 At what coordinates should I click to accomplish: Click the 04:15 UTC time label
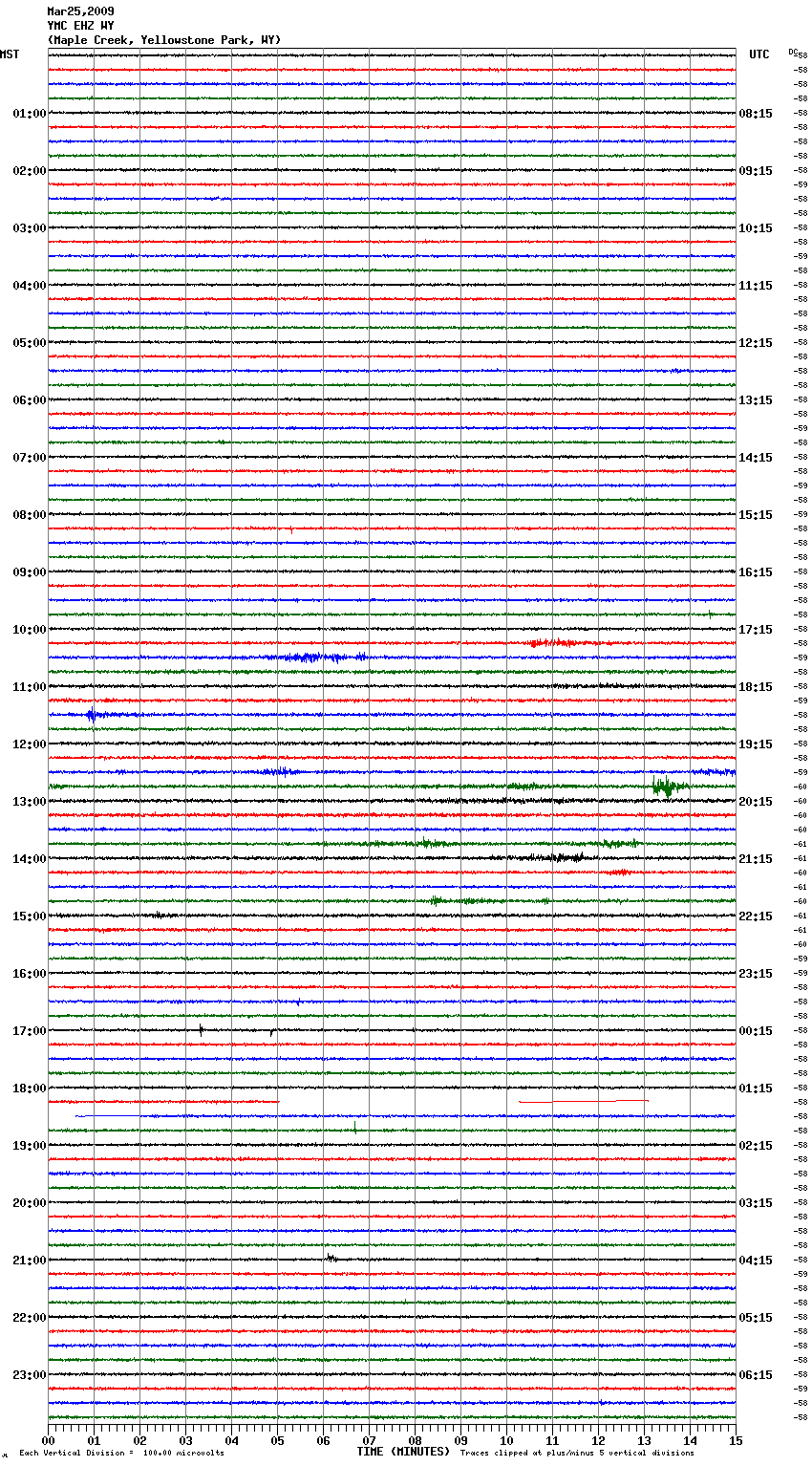[756, 1261]
